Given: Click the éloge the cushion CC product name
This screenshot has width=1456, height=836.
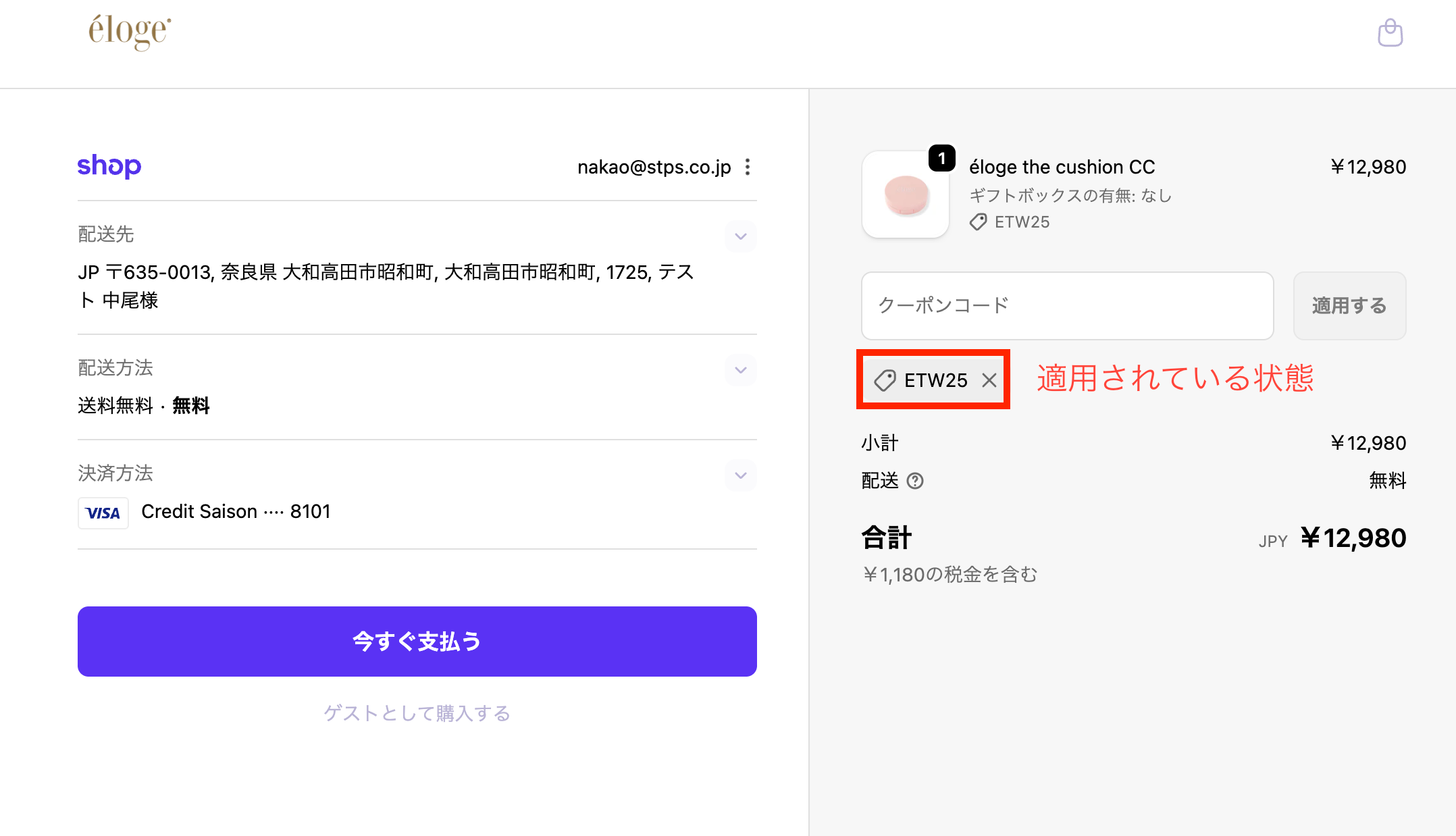Looking at the screenshot, I should click(1062, 167).
